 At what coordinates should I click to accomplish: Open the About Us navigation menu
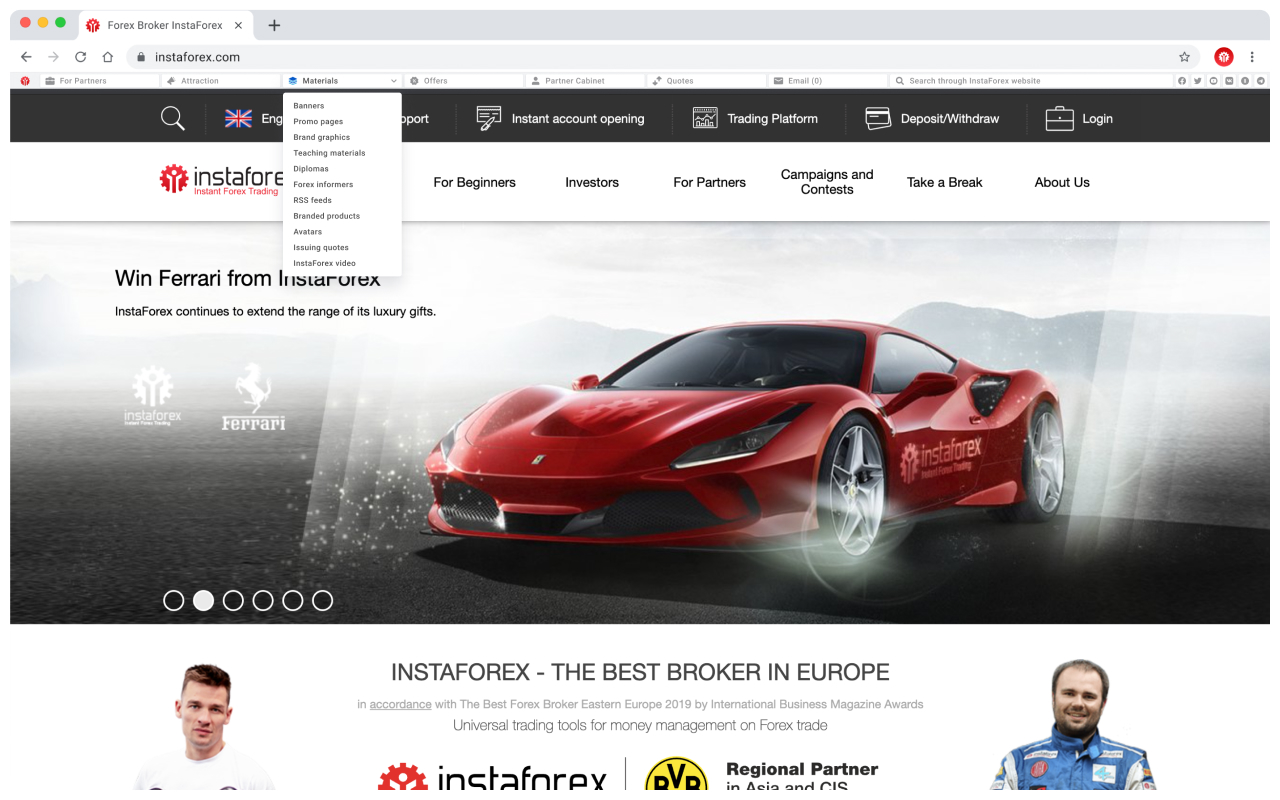coord(1062,182)
